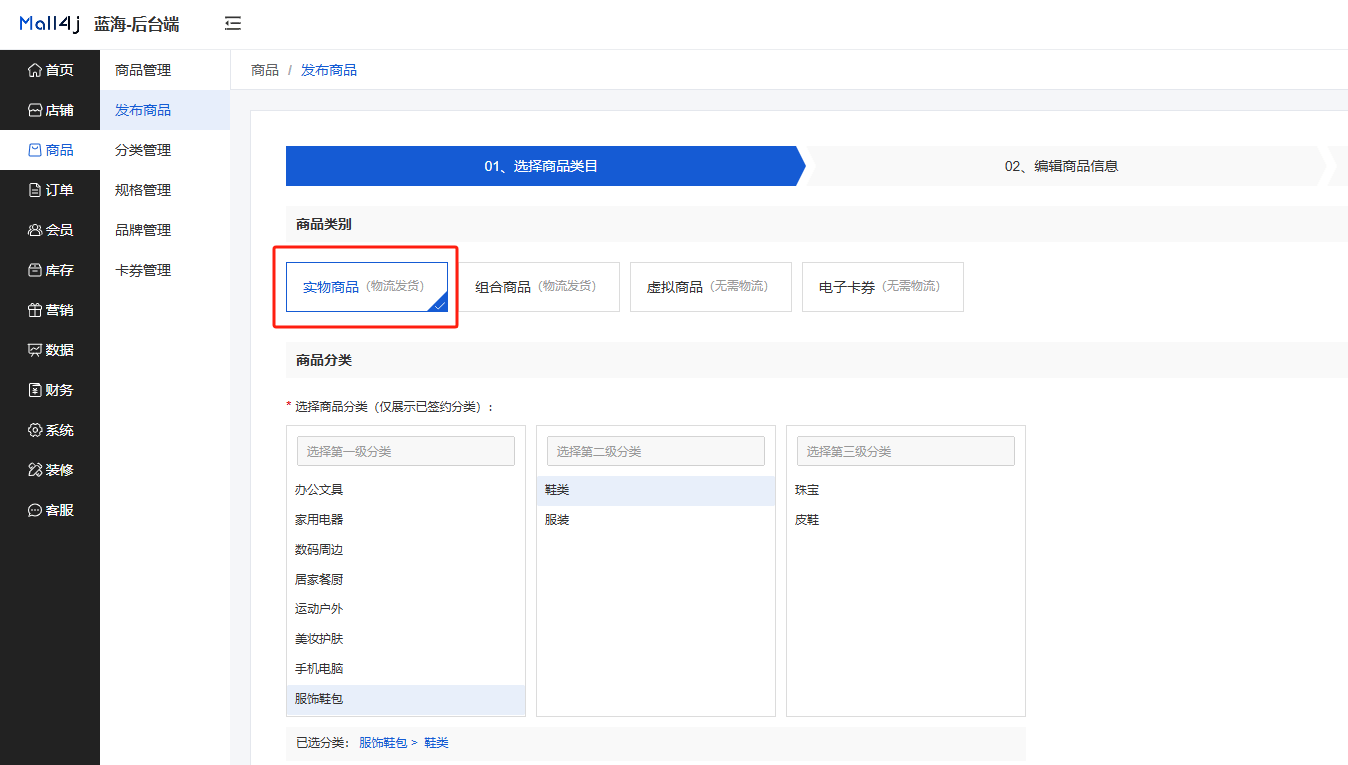Click the gift icon beside 营销
1348x765 pixels.
(x=35, y=310)
